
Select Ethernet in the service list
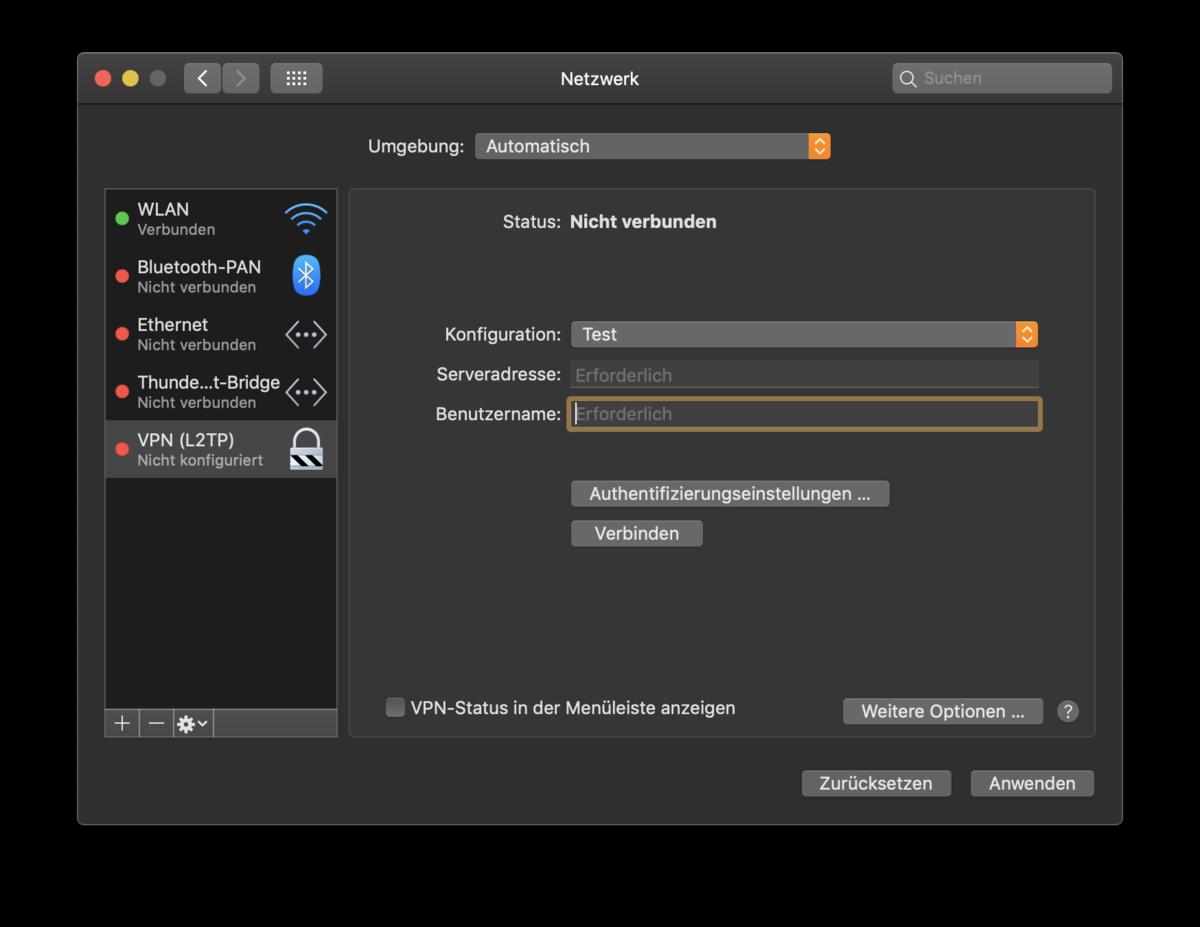[221, 334]
